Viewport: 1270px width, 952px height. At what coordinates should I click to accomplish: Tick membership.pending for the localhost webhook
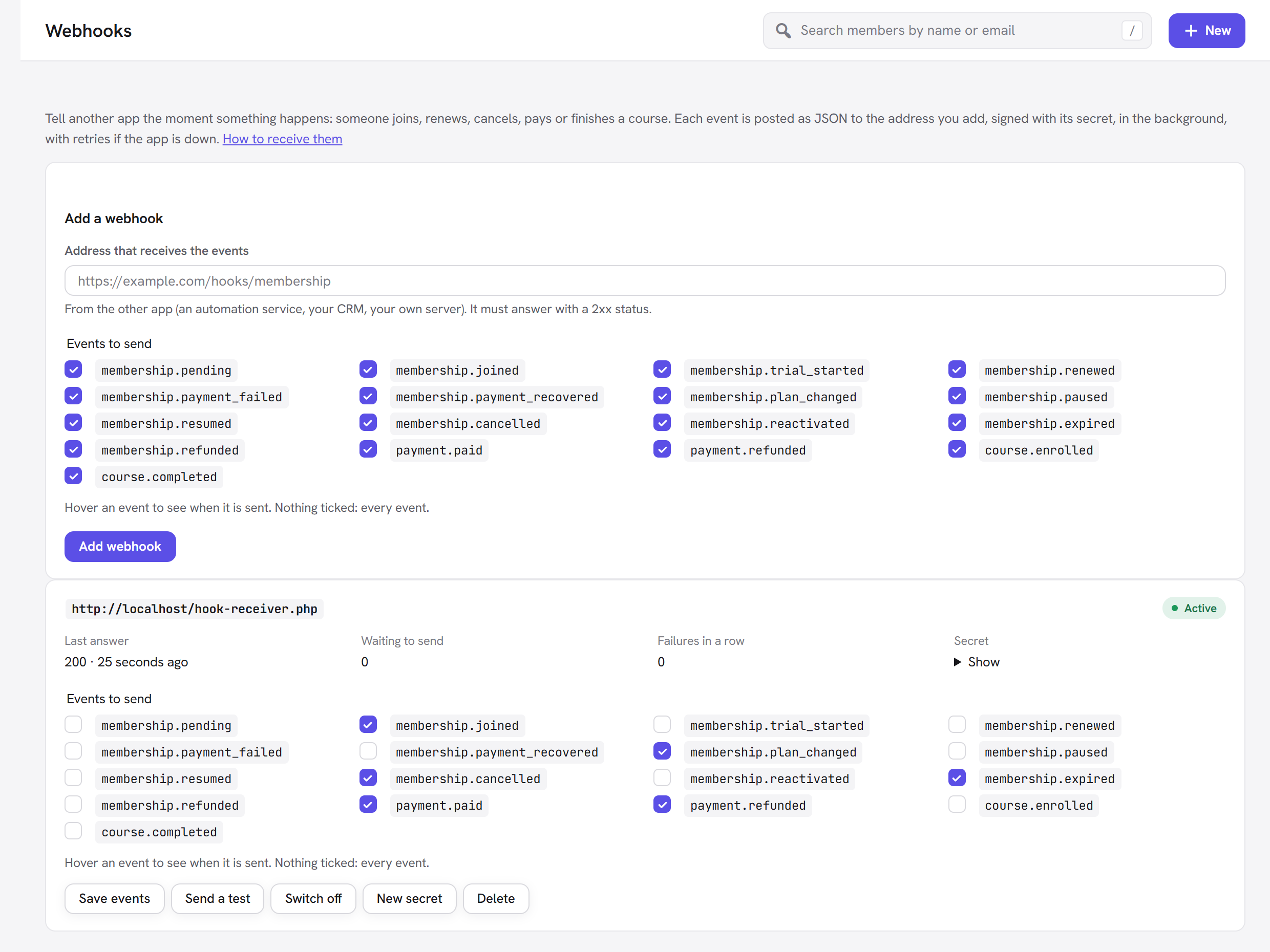point(74,725)
